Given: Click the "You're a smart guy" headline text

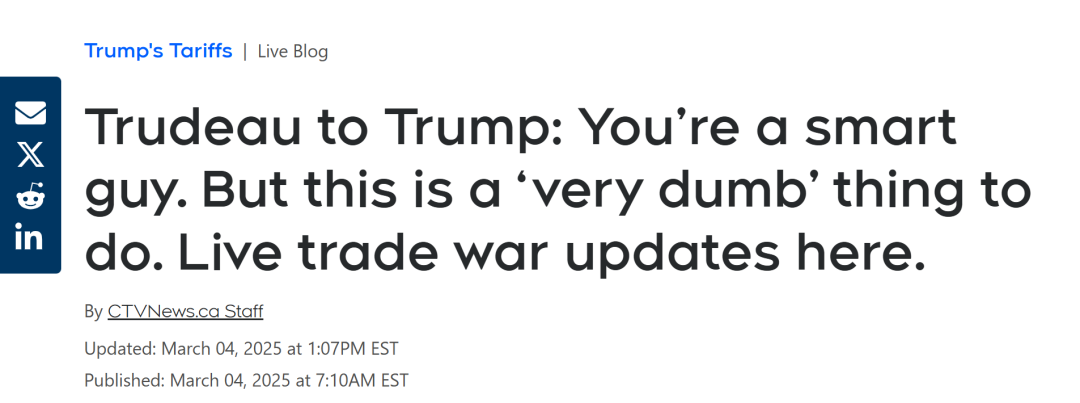Looking at the screenshot, I should [x=770, y=130].
